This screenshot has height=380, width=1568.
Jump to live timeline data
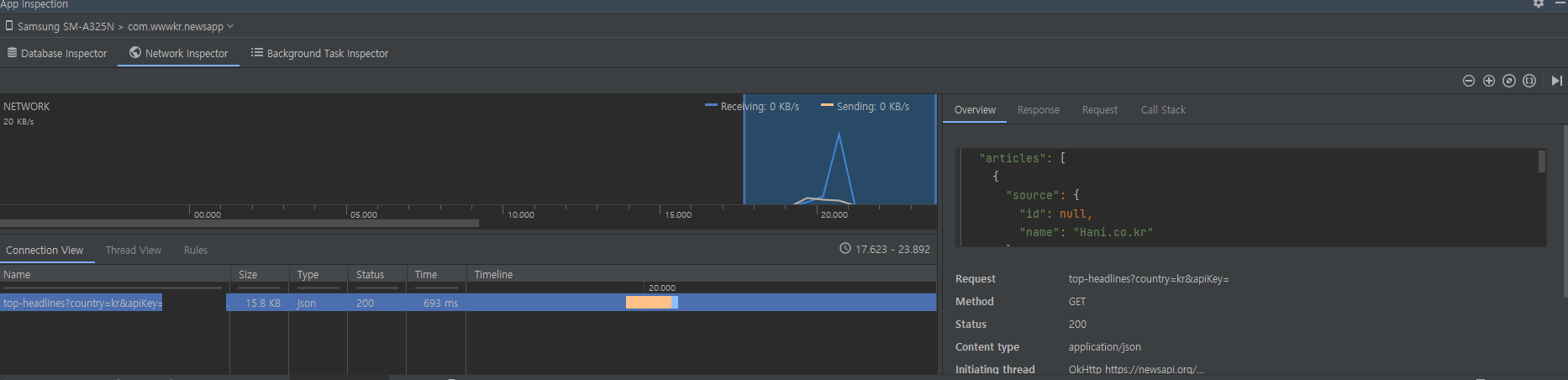point(1557,81)
